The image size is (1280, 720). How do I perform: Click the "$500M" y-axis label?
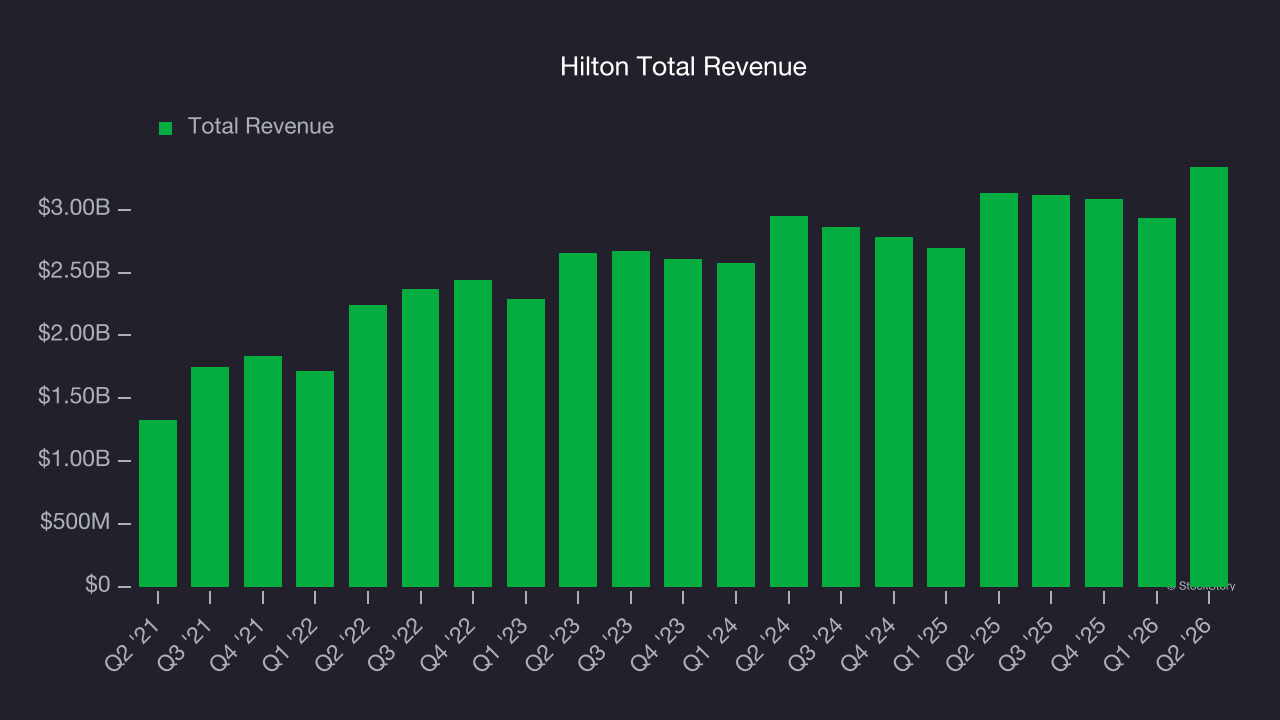pyautogui.click(x=75, y=523)
